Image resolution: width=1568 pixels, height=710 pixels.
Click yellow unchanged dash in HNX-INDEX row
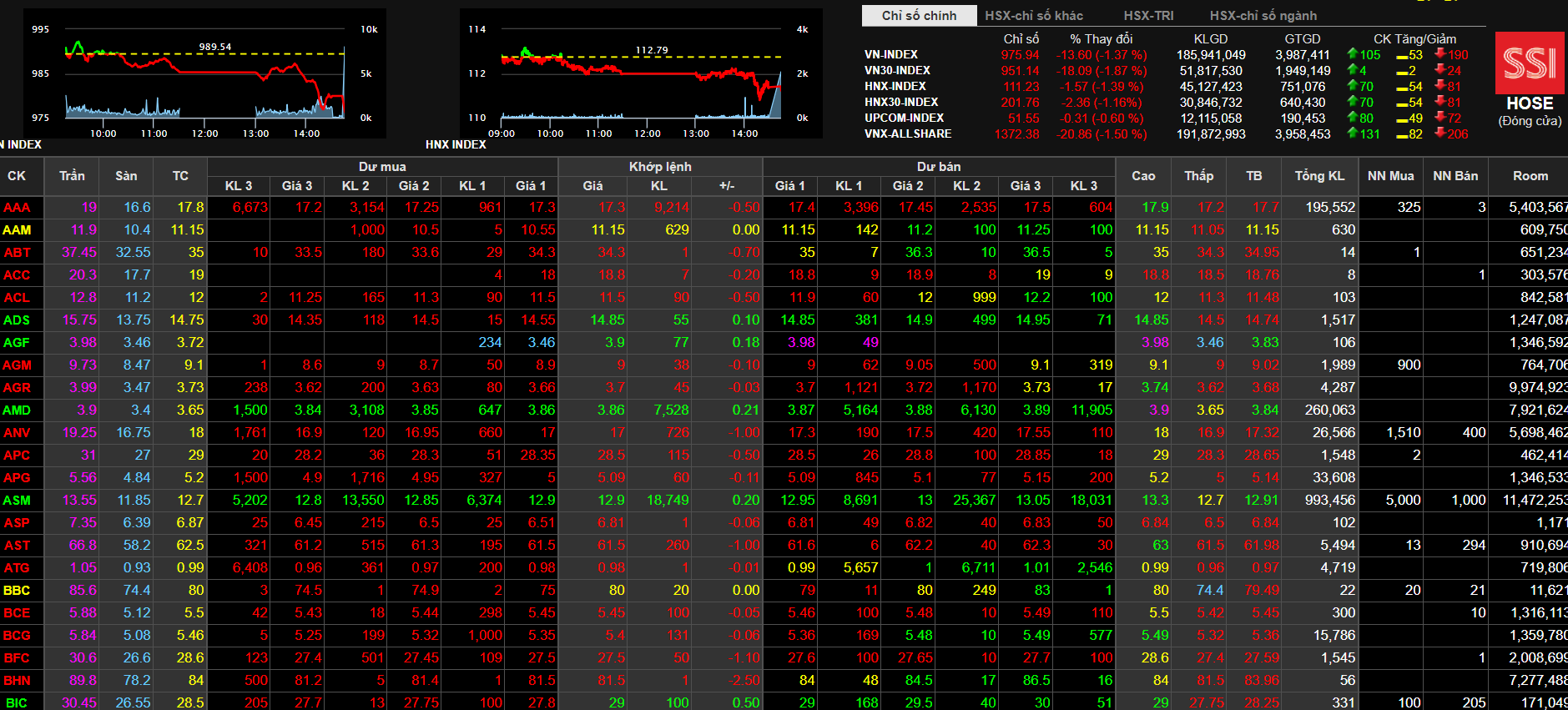[1402, 87]
